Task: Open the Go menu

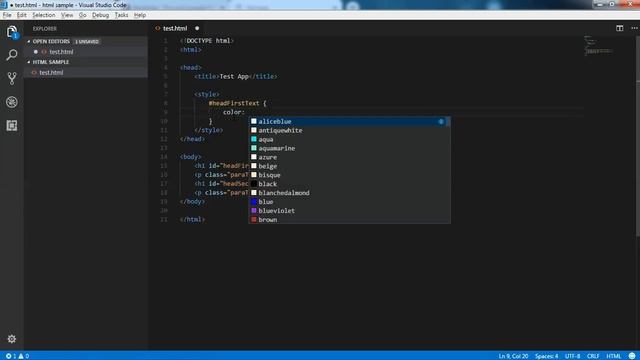Action: click(82, 15)
